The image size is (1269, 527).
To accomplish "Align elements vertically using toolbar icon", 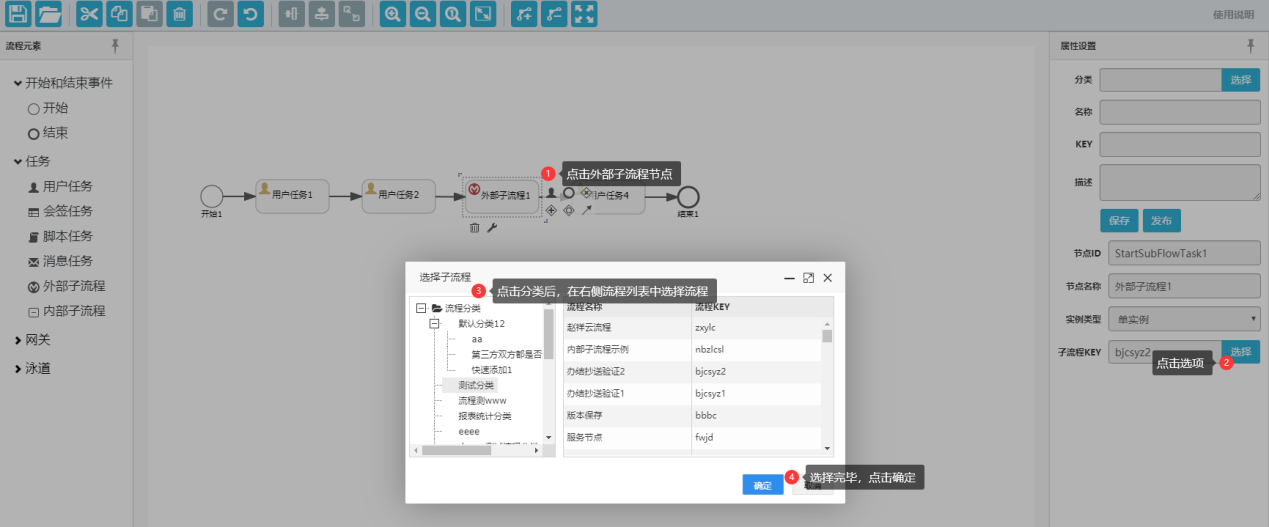I will (291, 14).
